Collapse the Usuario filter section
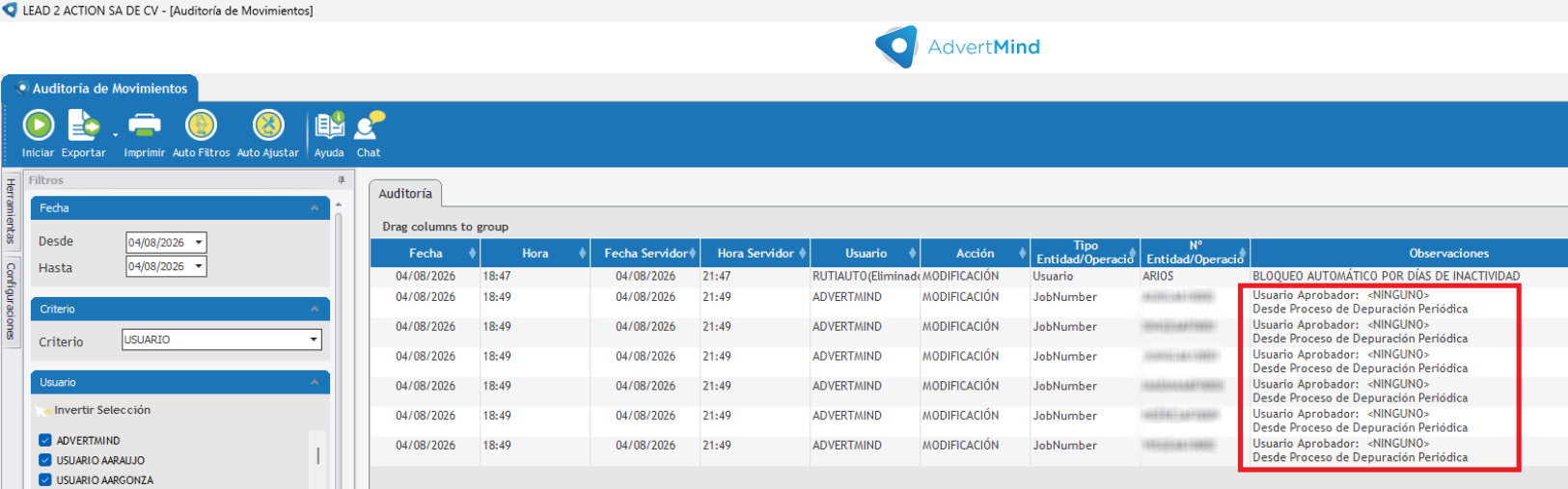The width and height of the screenshot is (1568, 489). click(x=315, y=383)
